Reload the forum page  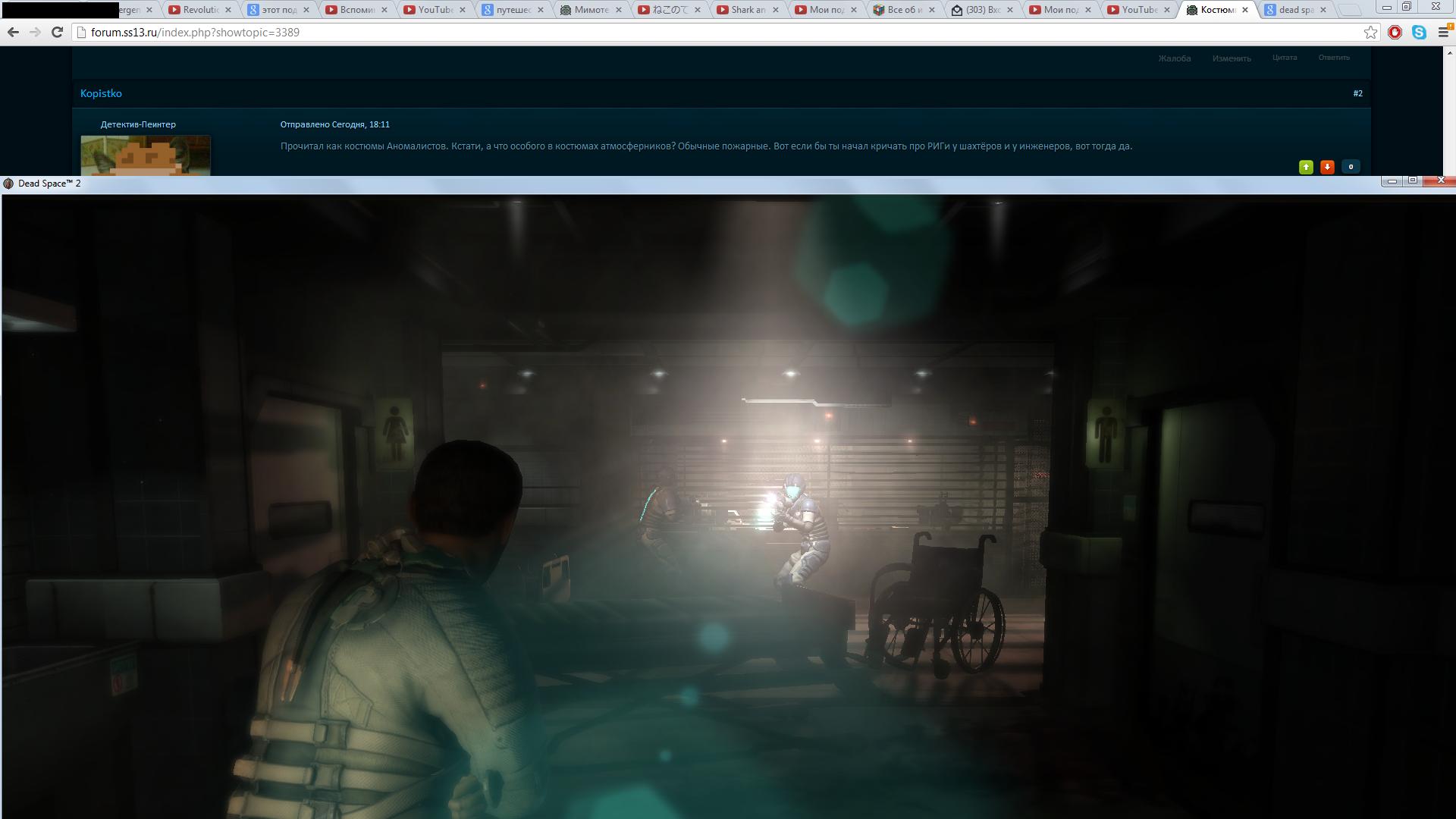point(57,33)
